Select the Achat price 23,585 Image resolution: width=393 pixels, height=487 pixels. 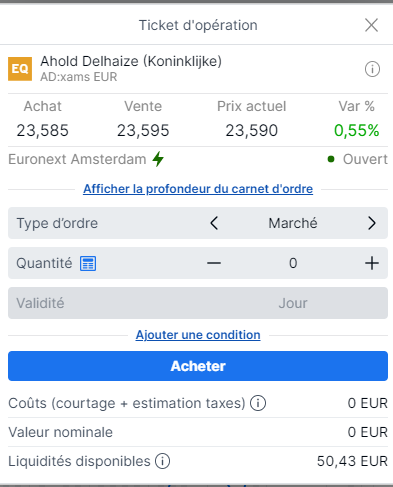pos(43,130)
